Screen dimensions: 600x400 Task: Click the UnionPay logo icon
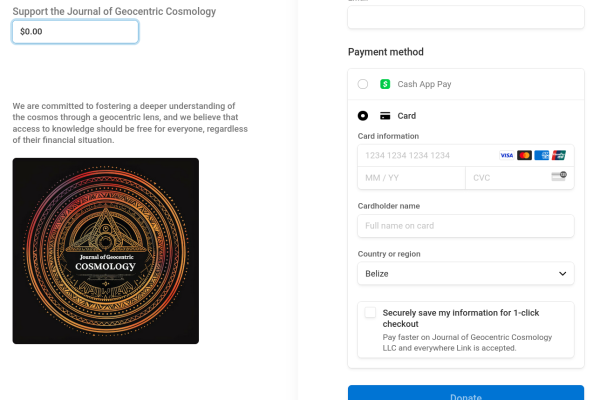point(558,155)
